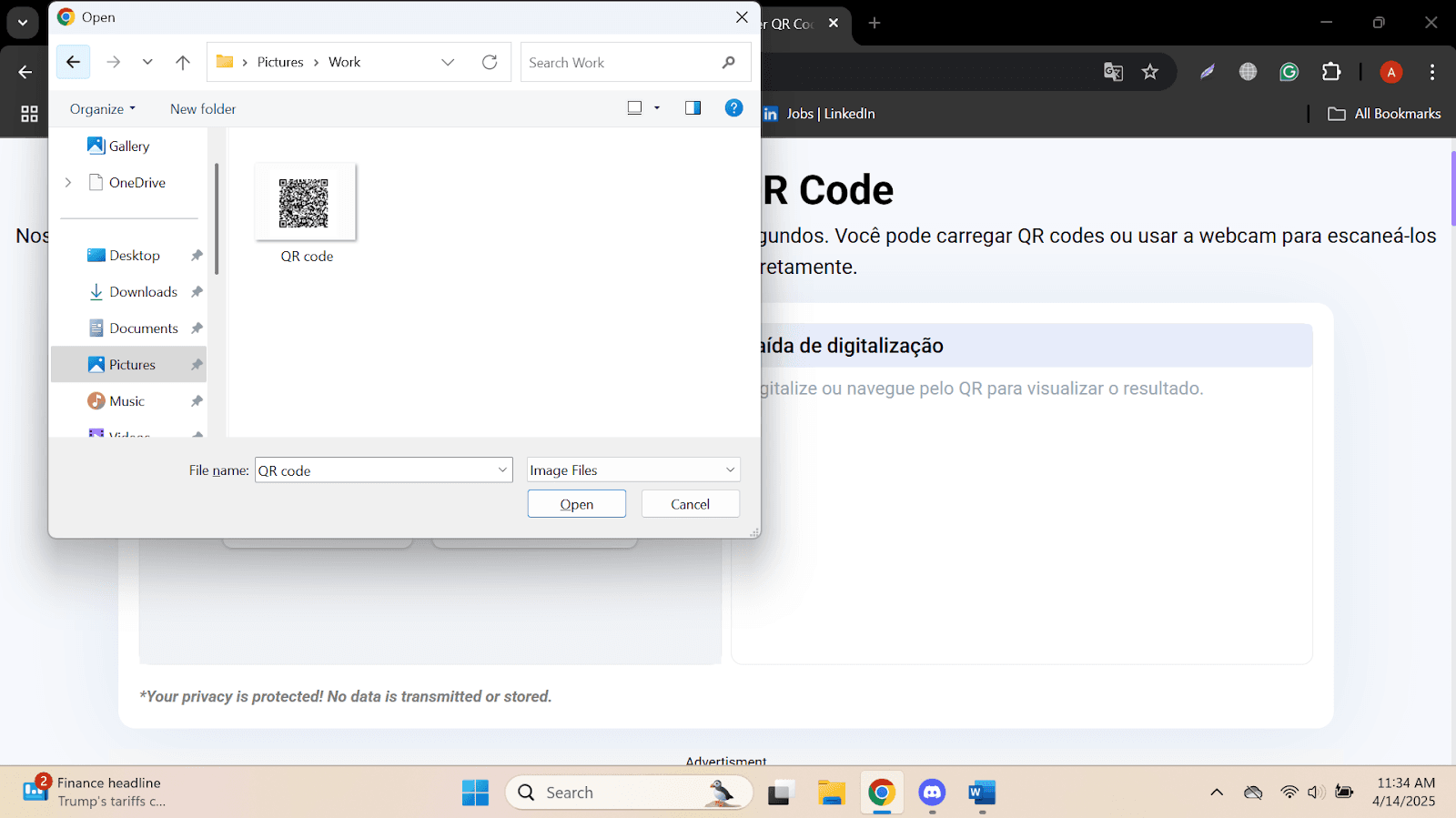The image size is (1456, 818).
Task: Click the Open button
Action: 577,504
